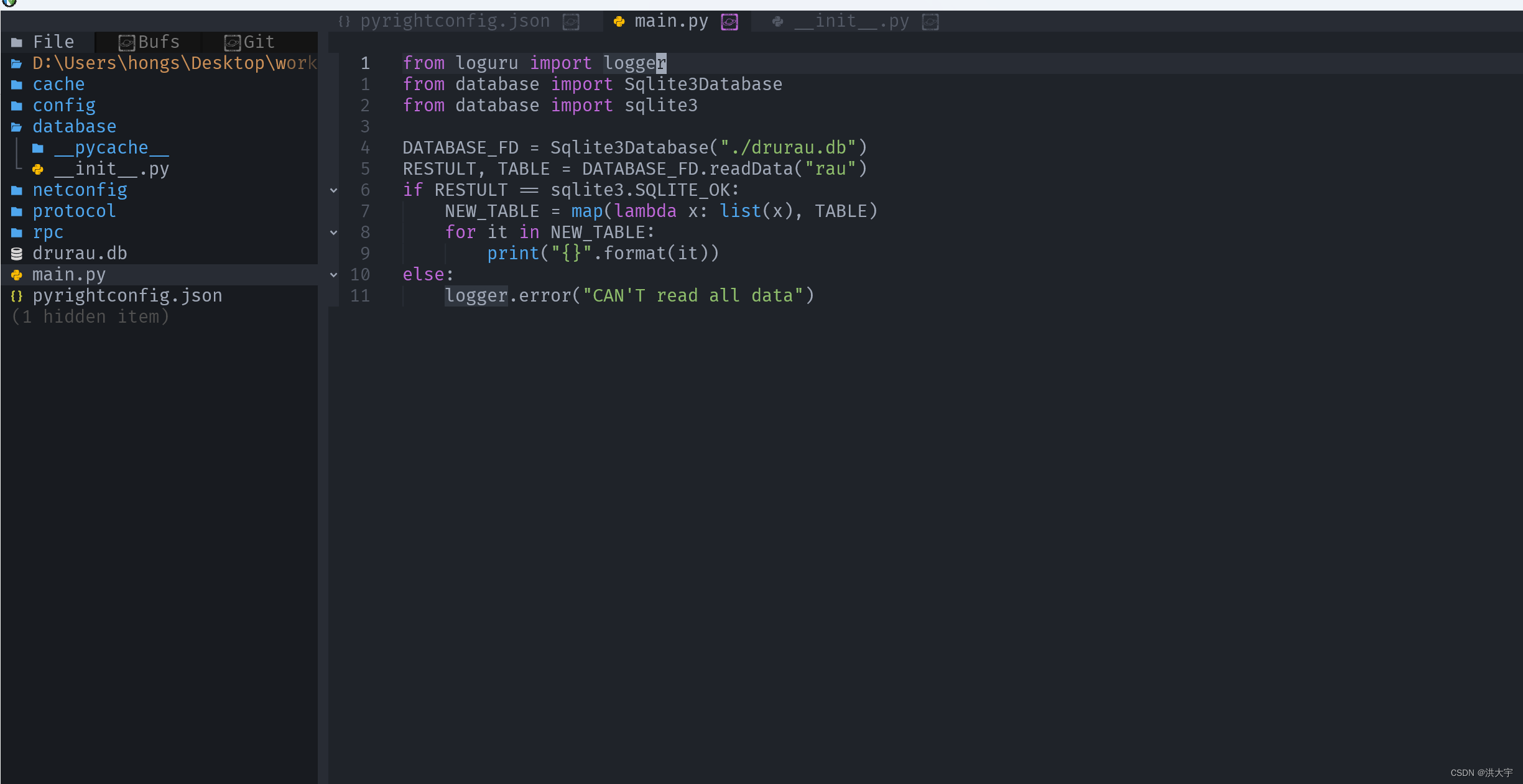
Task: Click the cache folder icon
Action: point(17,85)
